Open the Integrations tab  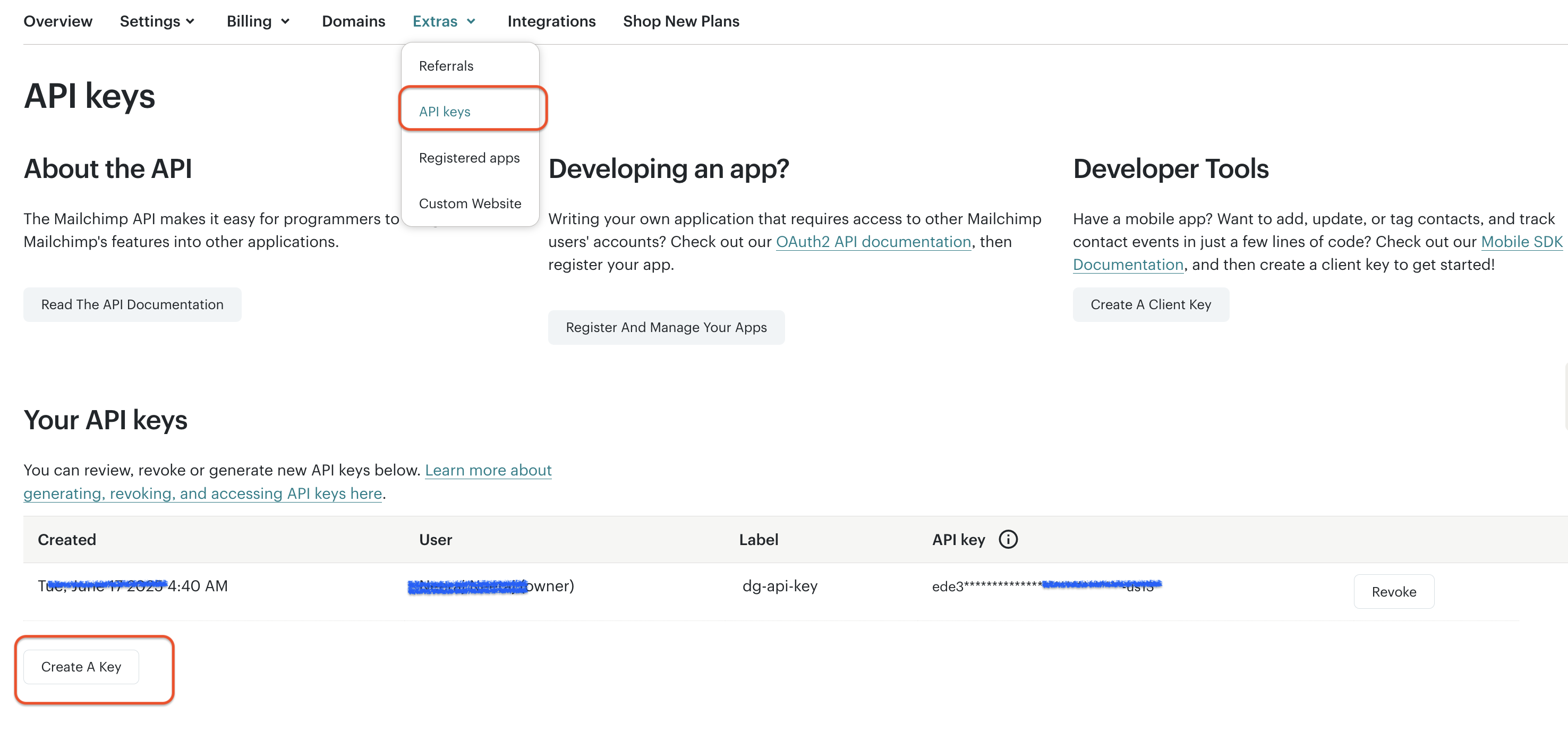(551, 21)
